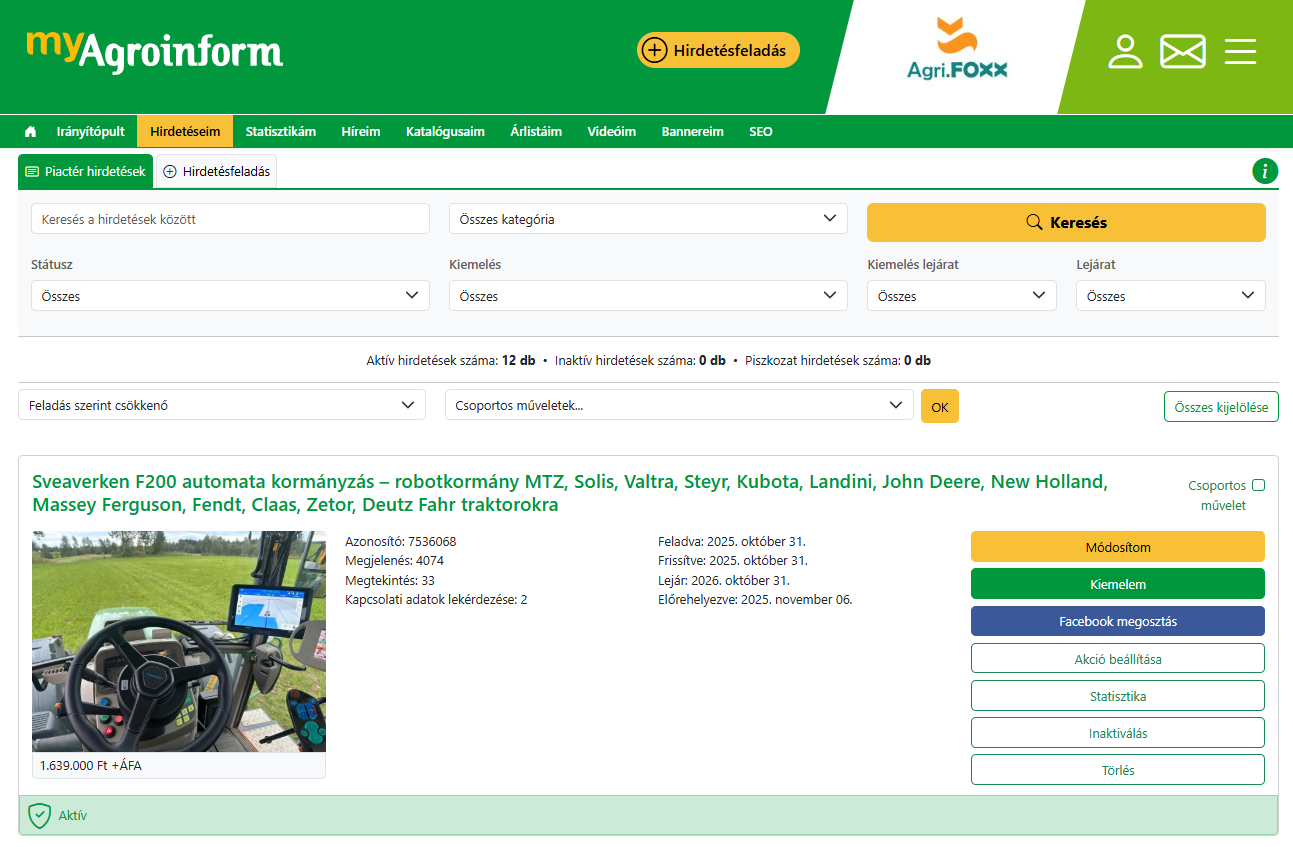
Task: Click the Aktív status shield icon
Action: point(39,815)
